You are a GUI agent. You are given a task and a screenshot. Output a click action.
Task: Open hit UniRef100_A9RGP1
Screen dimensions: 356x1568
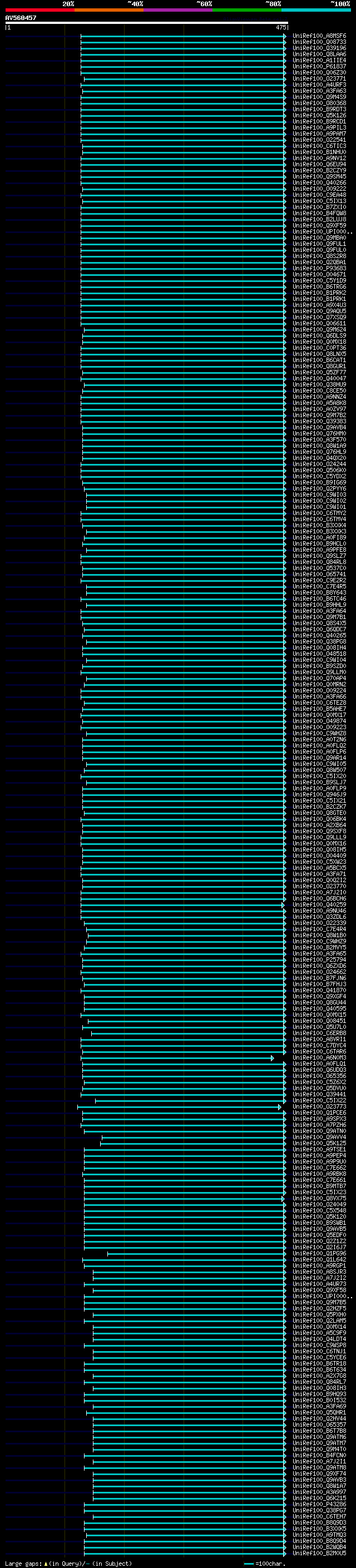click(x=319, y=1265)
